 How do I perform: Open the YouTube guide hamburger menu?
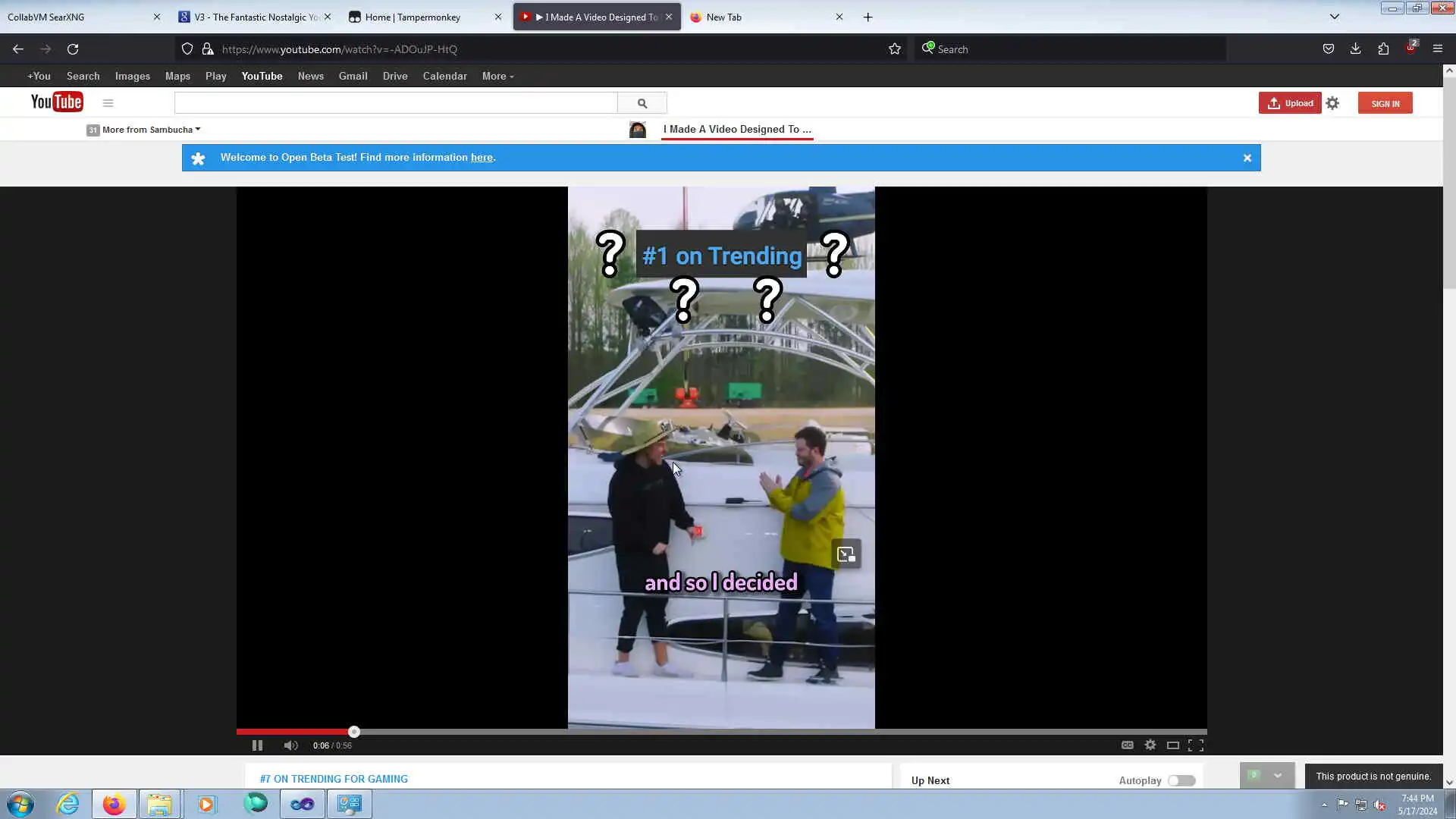pos(108,103)
